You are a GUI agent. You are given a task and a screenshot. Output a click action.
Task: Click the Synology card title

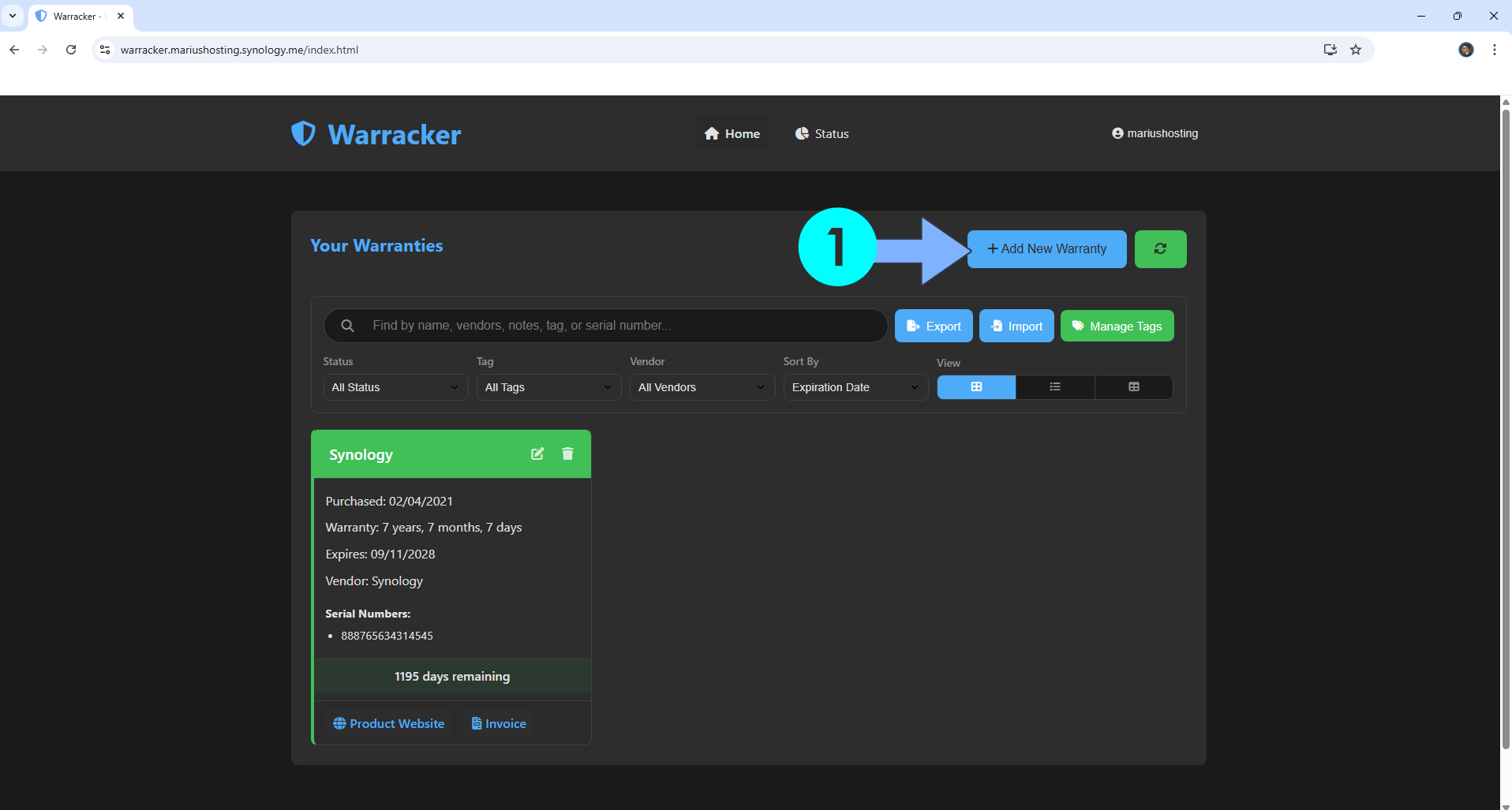(x=361, y=455)
